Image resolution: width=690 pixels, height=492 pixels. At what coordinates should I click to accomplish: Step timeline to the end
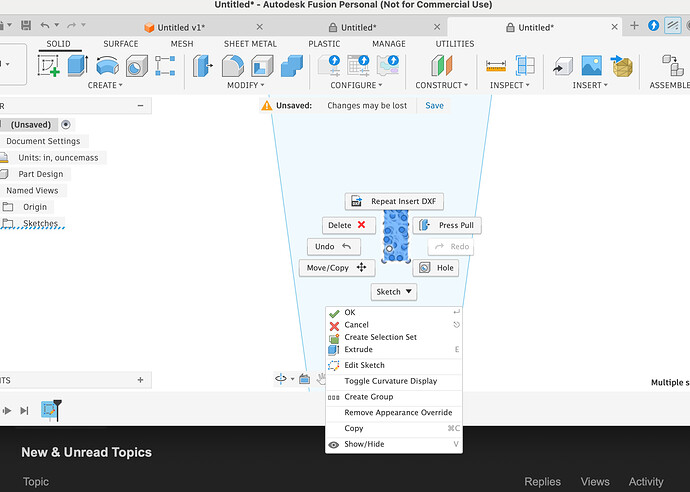pyautogui.click(x=24, y=411)
